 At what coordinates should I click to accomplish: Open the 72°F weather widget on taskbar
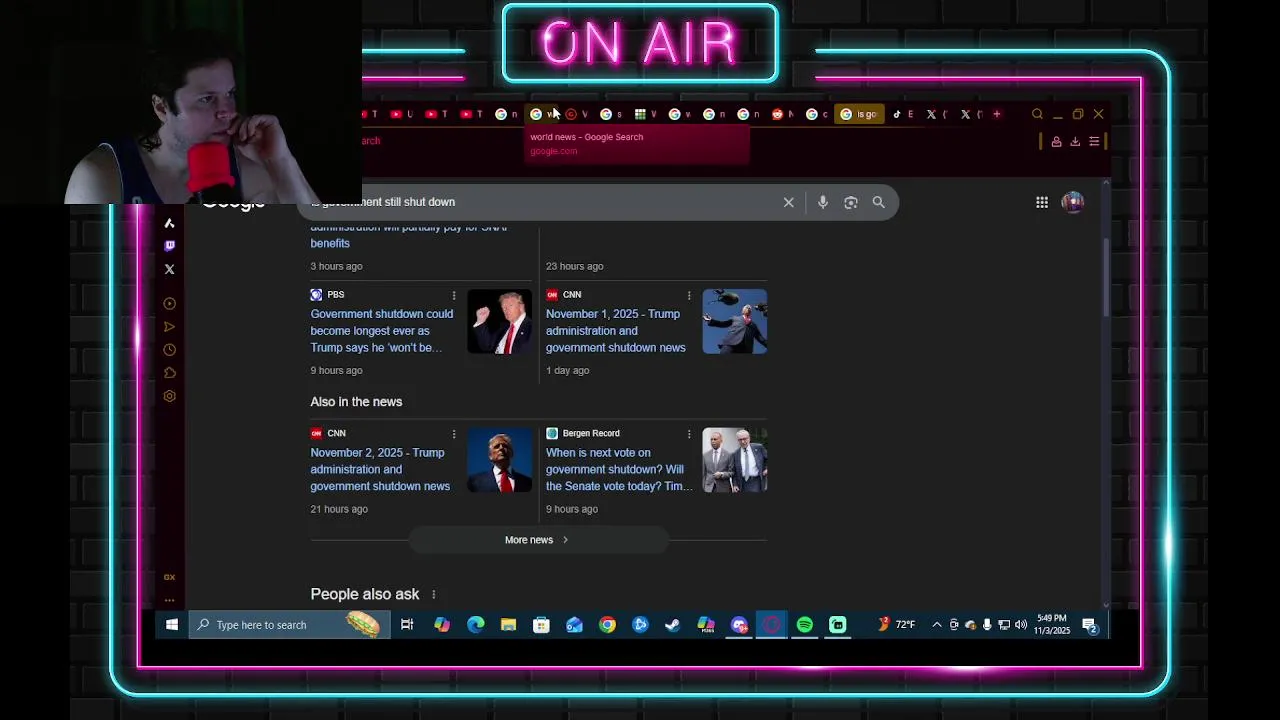897,625
